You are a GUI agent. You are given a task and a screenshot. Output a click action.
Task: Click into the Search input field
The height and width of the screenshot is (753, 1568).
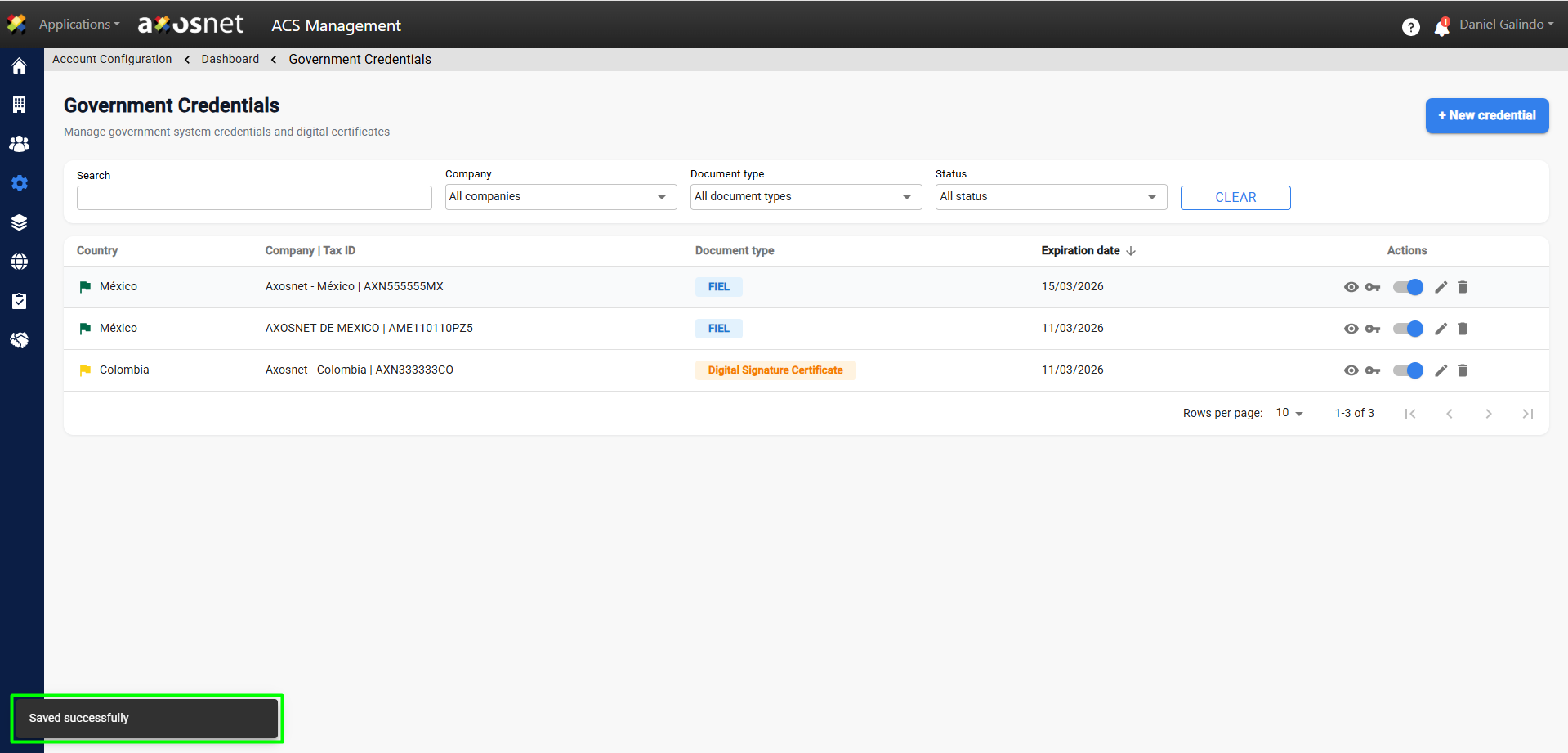(x=254, y=198)
